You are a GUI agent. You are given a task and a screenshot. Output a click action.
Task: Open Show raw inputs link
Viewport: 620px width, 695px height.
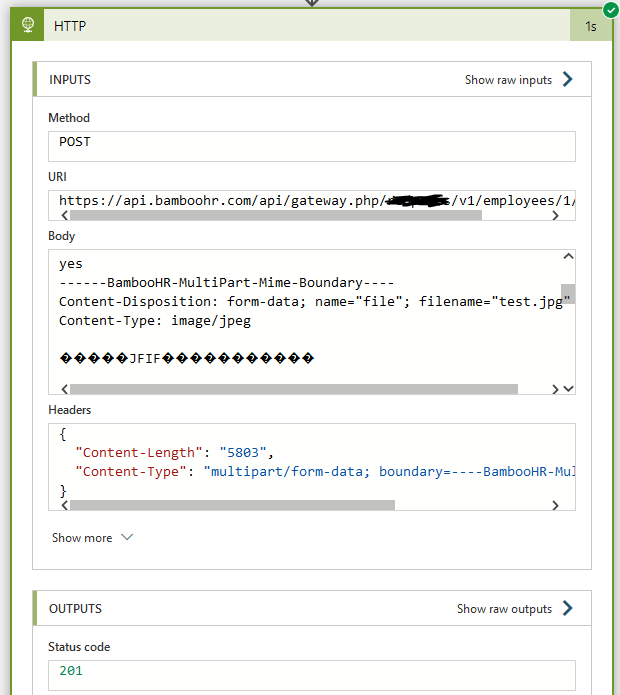[508, 80]
